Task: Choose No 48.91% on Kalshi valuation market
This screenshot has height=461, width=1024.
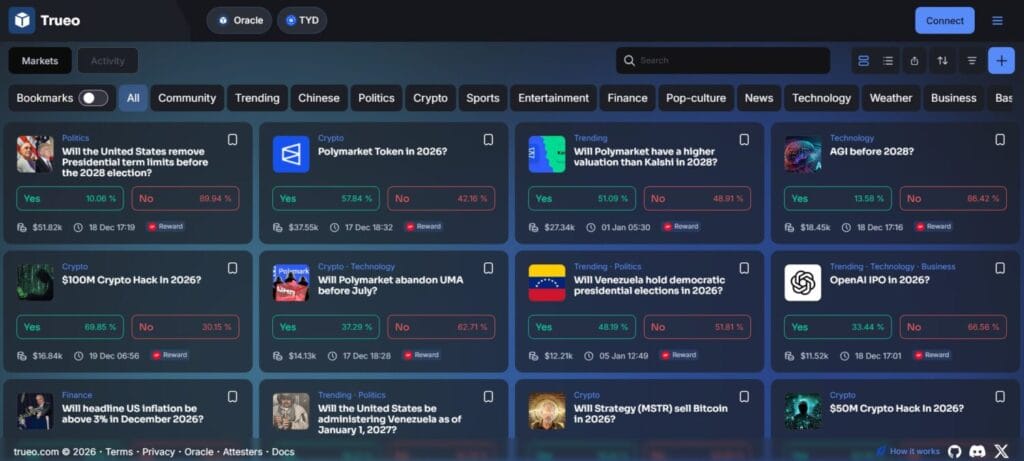Action: tap(697, 199)
